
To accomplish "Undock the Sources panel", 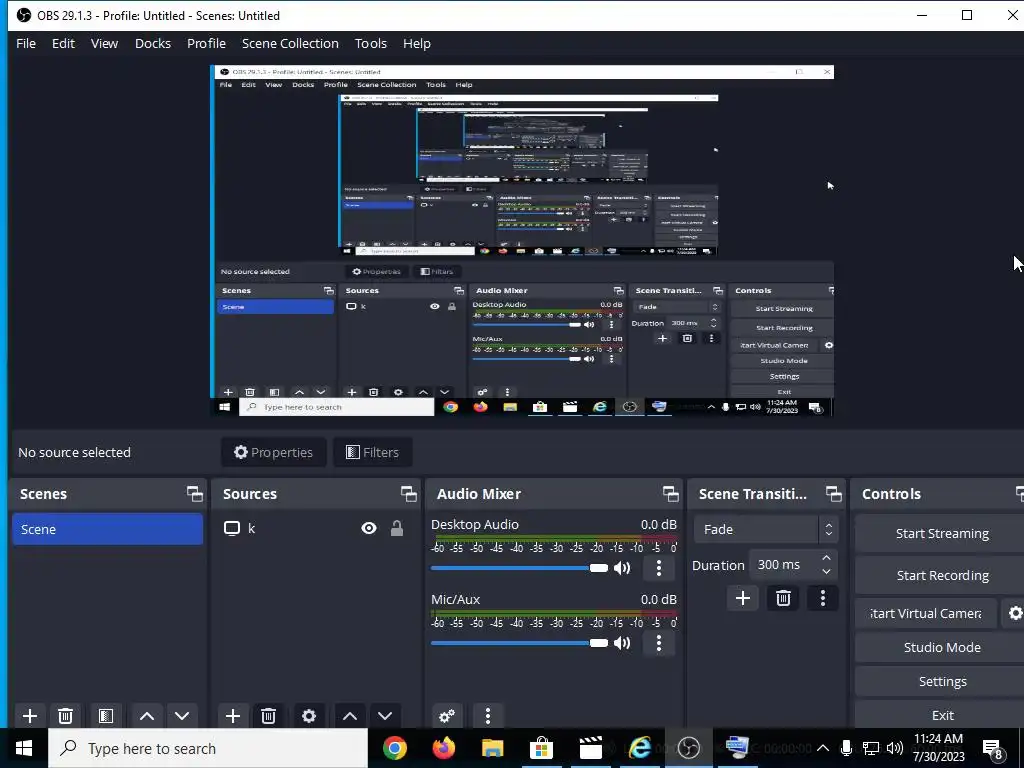I will point(409,494).
